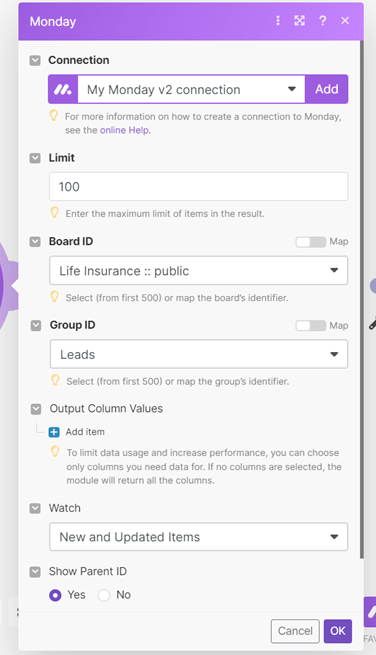Click the expand dialog fullscreen icon
376x655 pixels.
click(300, 20)
